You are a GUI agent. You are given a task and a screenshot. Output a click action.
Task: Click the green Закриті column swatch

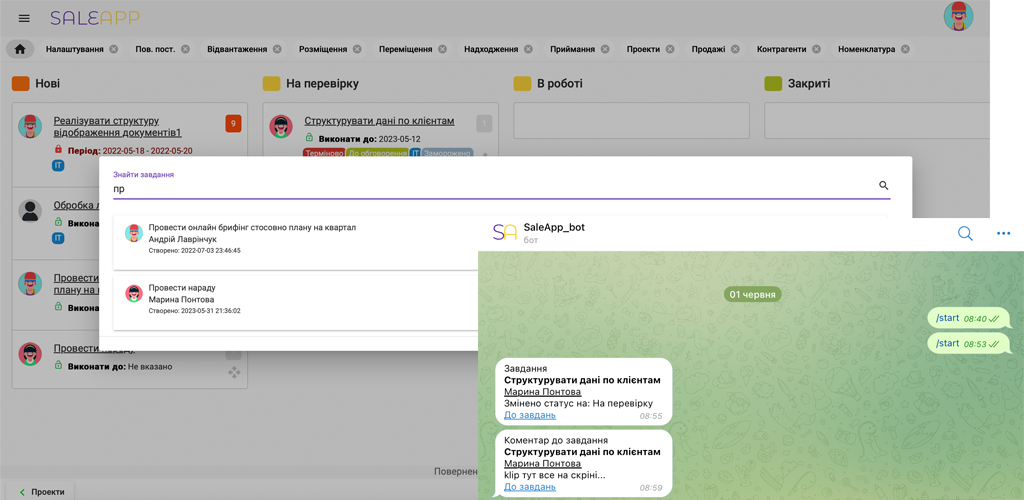click(773, 84)
